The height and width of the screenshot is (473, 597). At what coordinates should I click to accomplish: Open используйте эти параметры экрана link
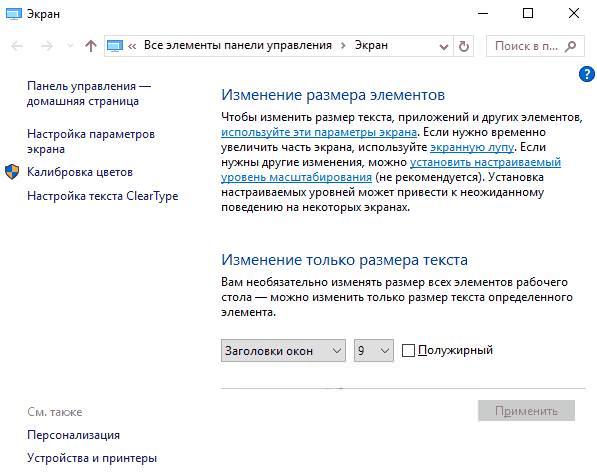click(x=319, y=132)
